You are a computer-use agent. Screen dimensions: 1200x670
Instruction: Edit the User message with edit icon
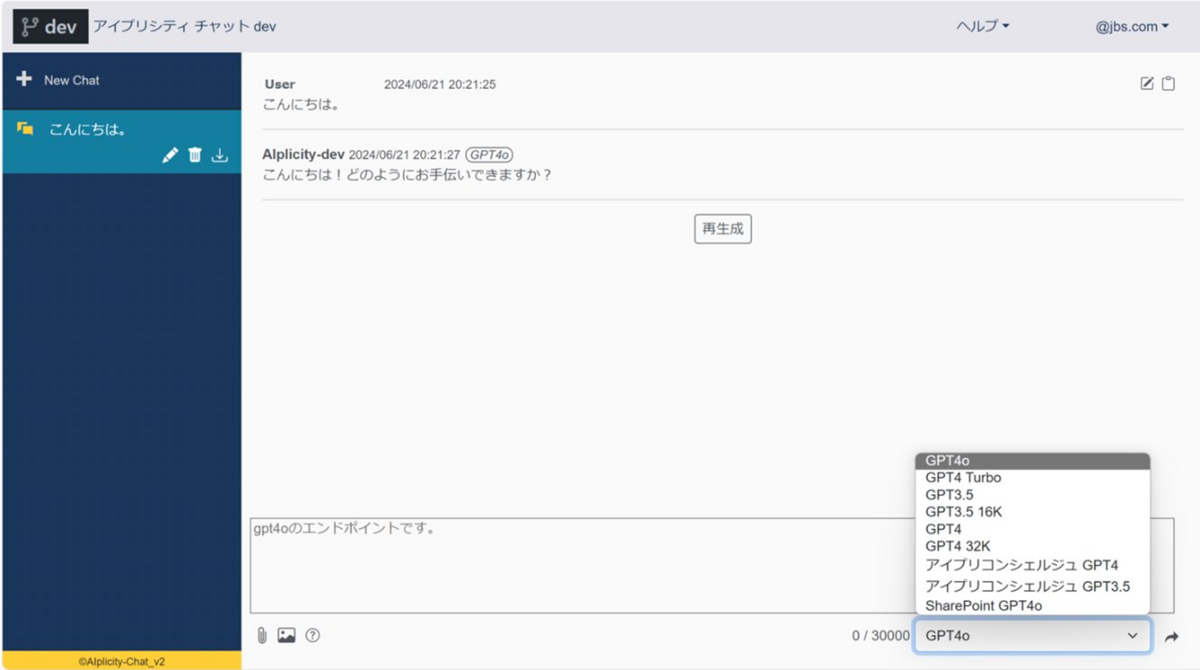pyautogui.click(x=1147, y=84)
